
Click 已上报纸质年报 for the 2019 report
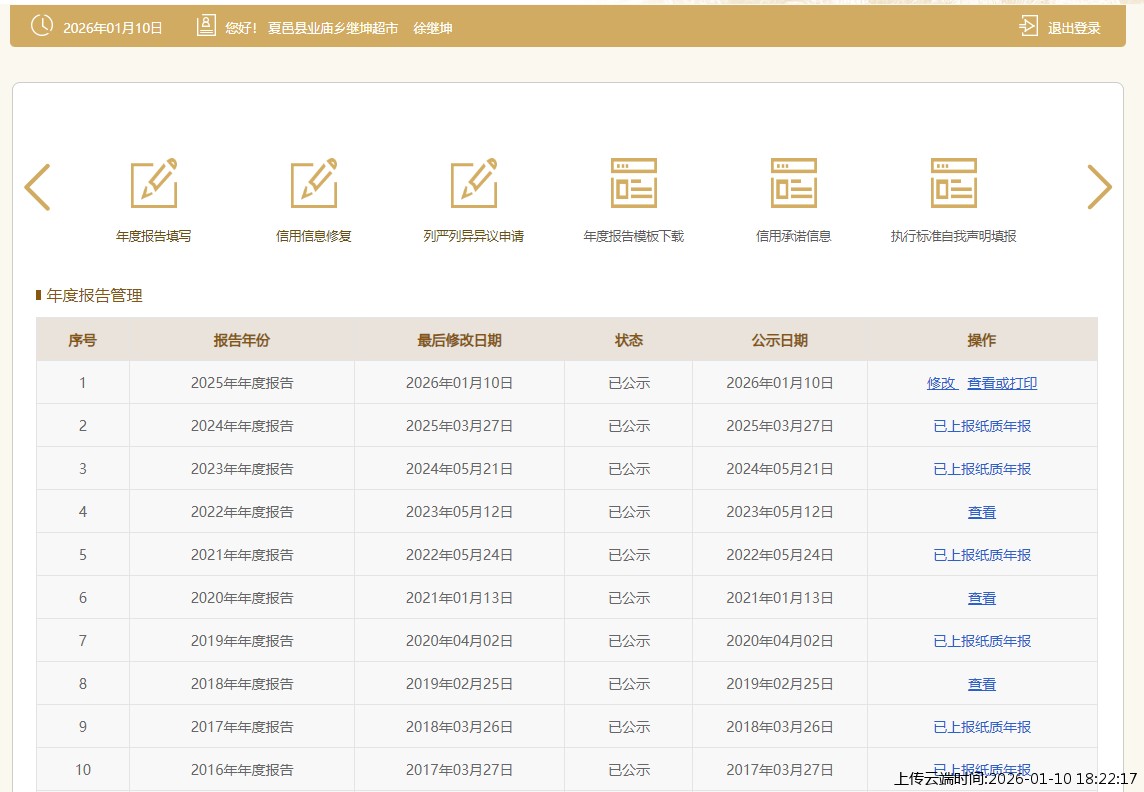pos(982,641)
